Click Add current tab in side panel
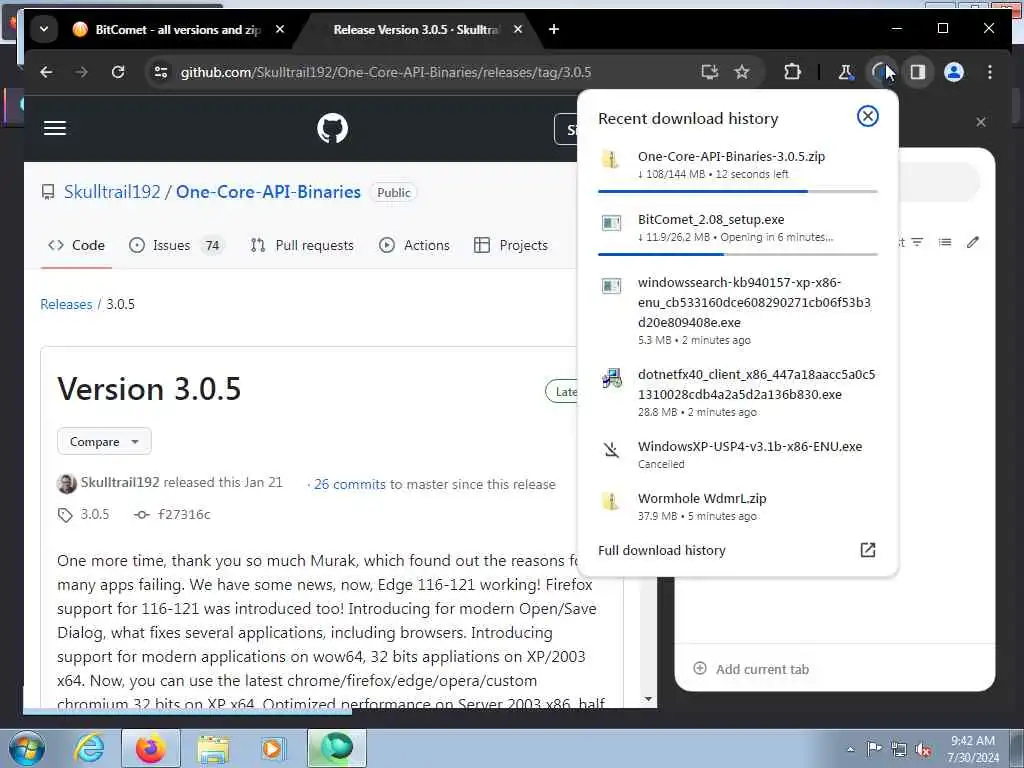This screenshot has width=1024, height=768. 751,669
